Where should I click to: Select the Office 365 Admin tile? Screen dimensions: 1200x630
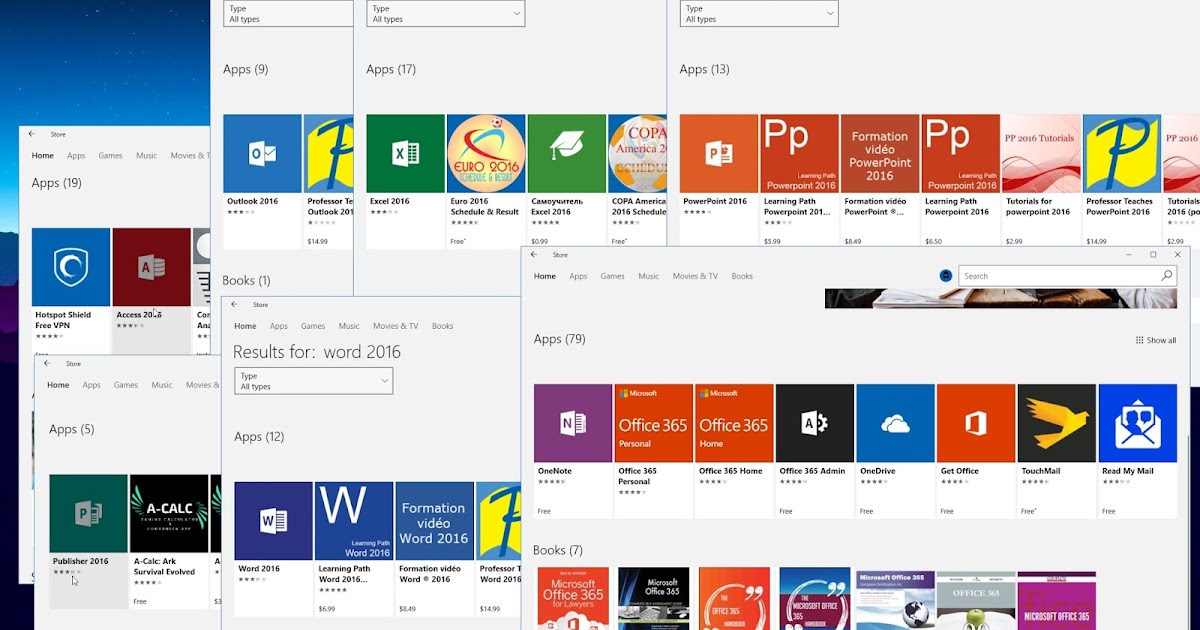[814, 422]
